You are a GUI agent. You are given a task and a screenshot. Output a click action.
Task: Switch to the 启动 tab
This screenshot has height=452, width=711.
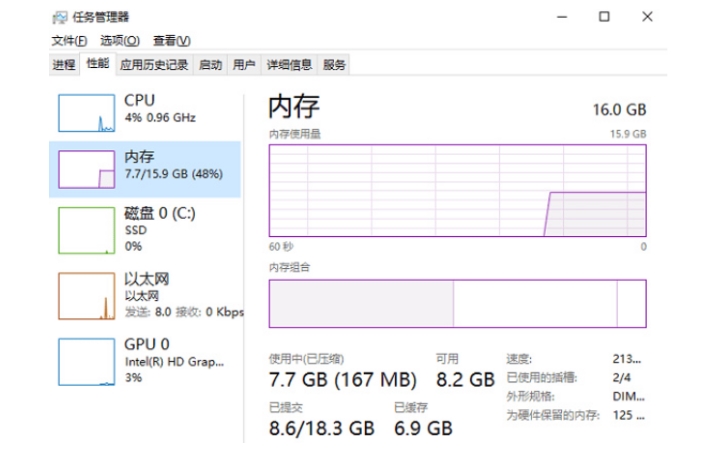(x=210, y=65)
